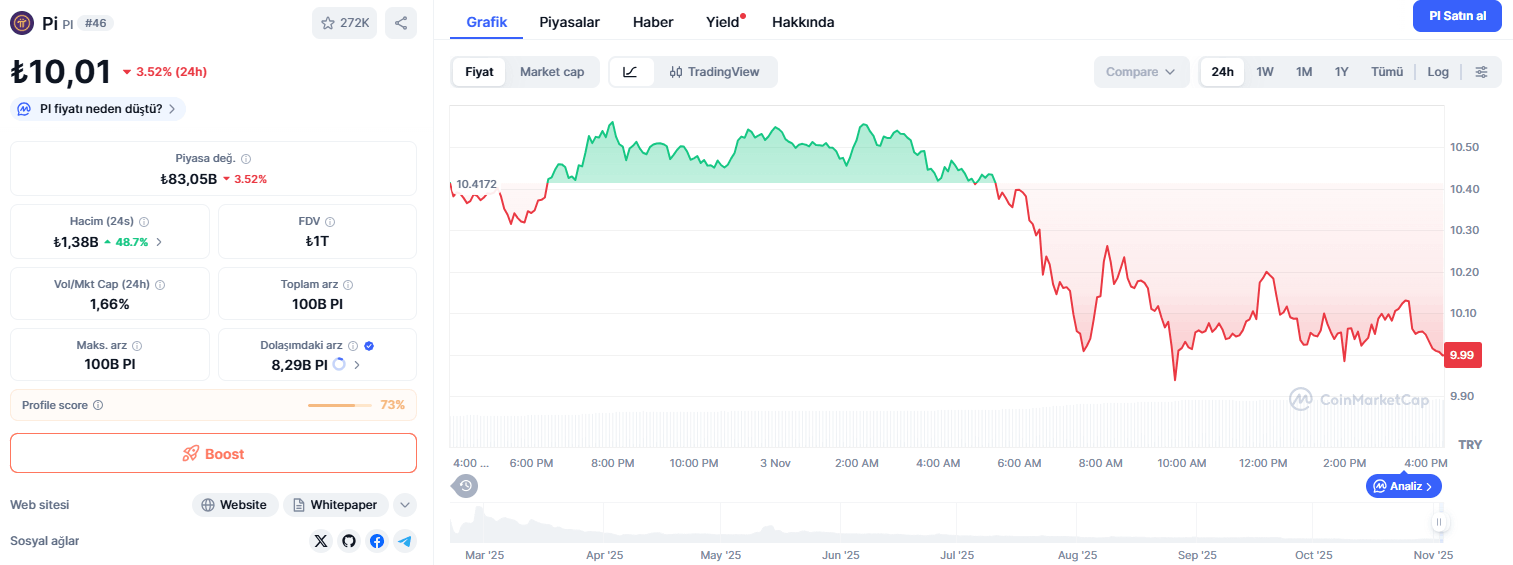This screenshot has width=1513, height=565.
Task: Open info icon next to Toplam arz
Action: point(348,284)
